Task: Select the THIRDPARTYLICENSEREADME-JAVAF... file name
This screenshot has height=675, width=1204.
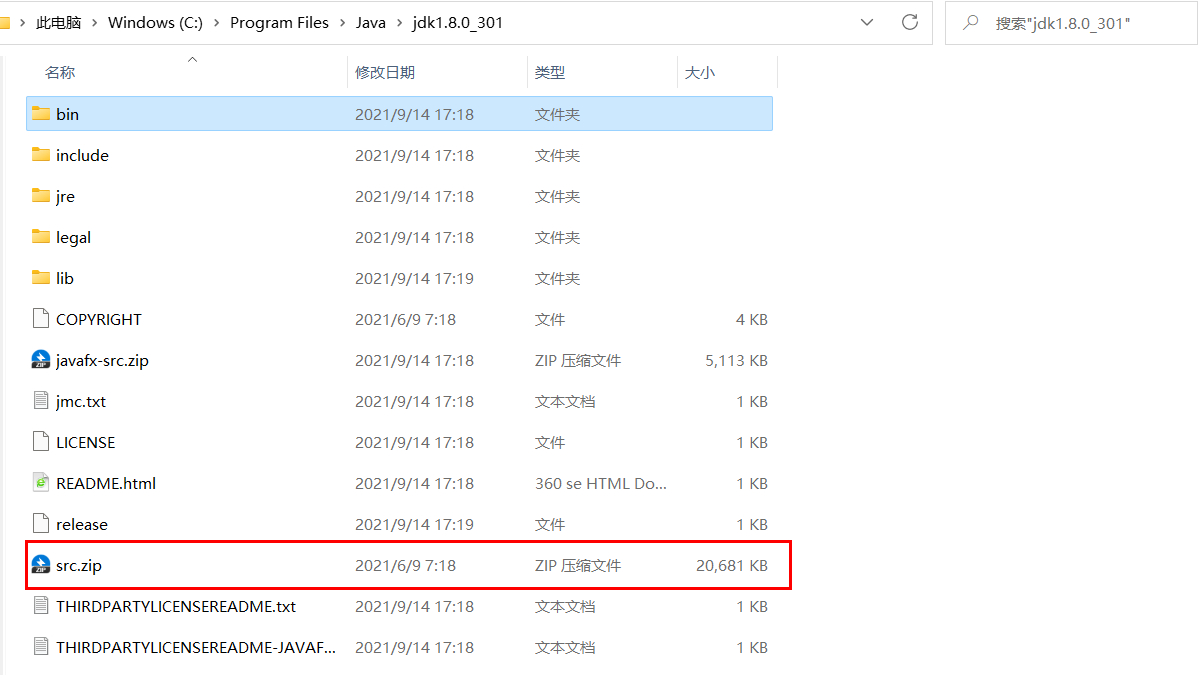Action: click(x=196, y=647)
